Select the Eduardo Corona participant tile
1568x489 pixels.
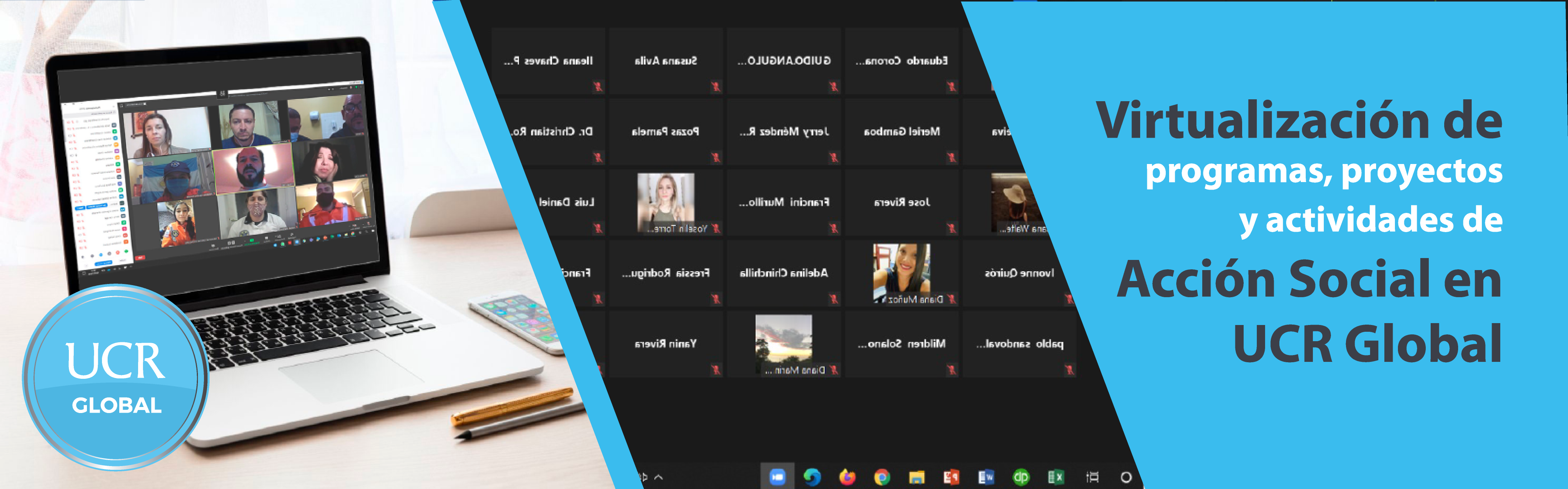click(x=902, y=61)
